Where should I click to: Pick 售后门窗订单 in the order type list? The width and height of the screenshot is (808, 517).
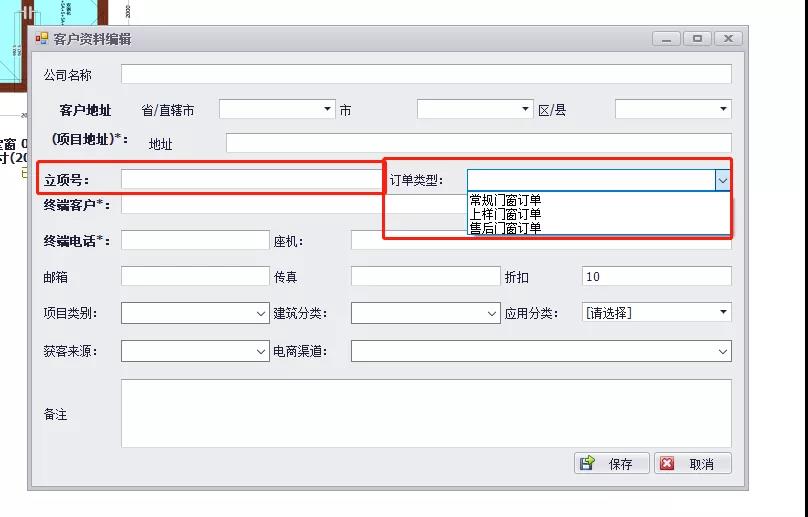click(506, 228)
